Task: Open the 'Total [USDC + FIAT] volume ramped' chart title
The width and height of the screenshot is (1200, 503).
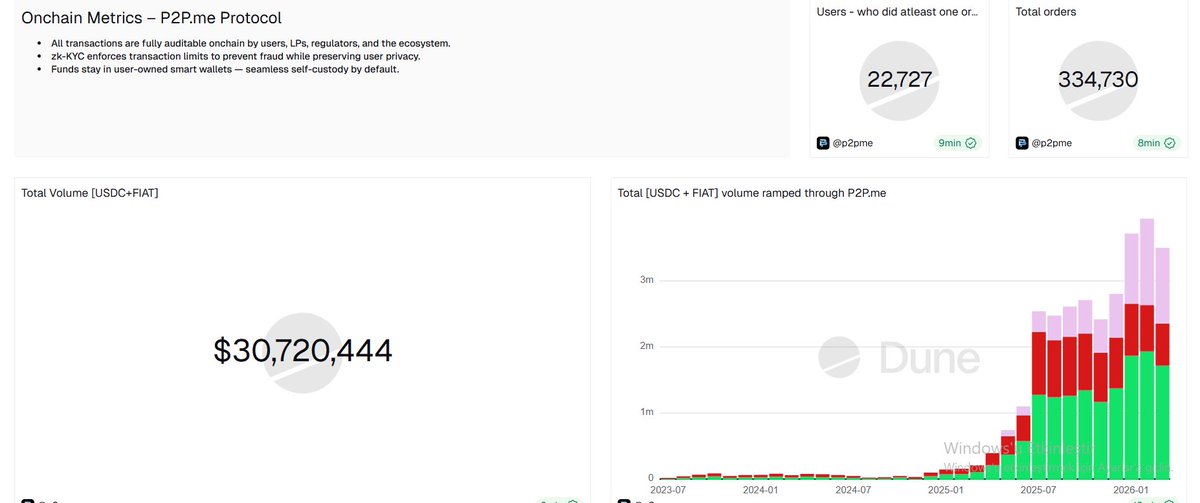Action: click(752, 192)
